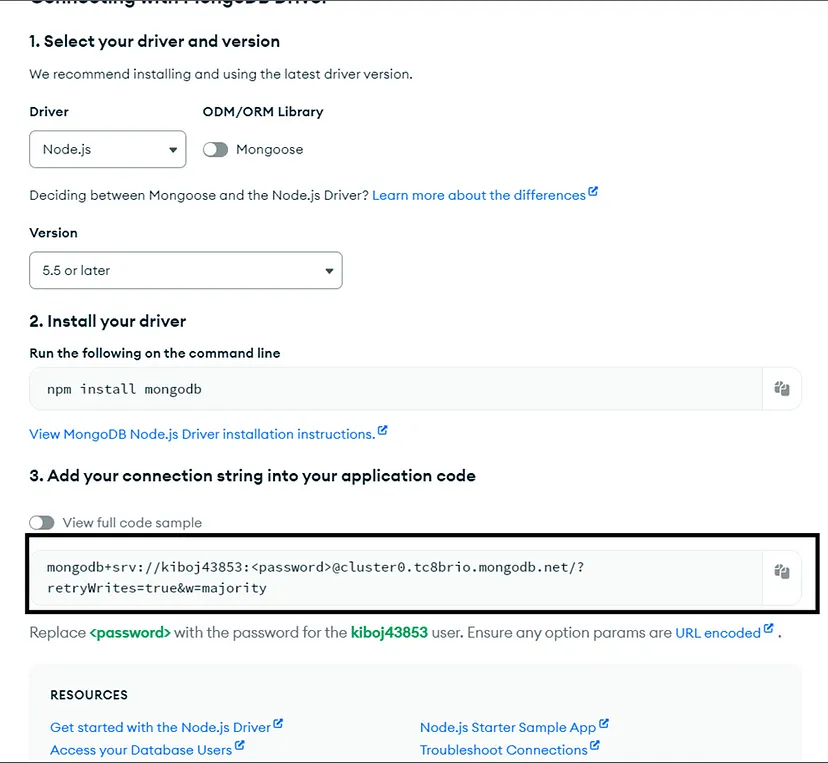This screenshot has width=828, height=763.
Task: Click the ODM/ORM Library label
Action: 263,112
